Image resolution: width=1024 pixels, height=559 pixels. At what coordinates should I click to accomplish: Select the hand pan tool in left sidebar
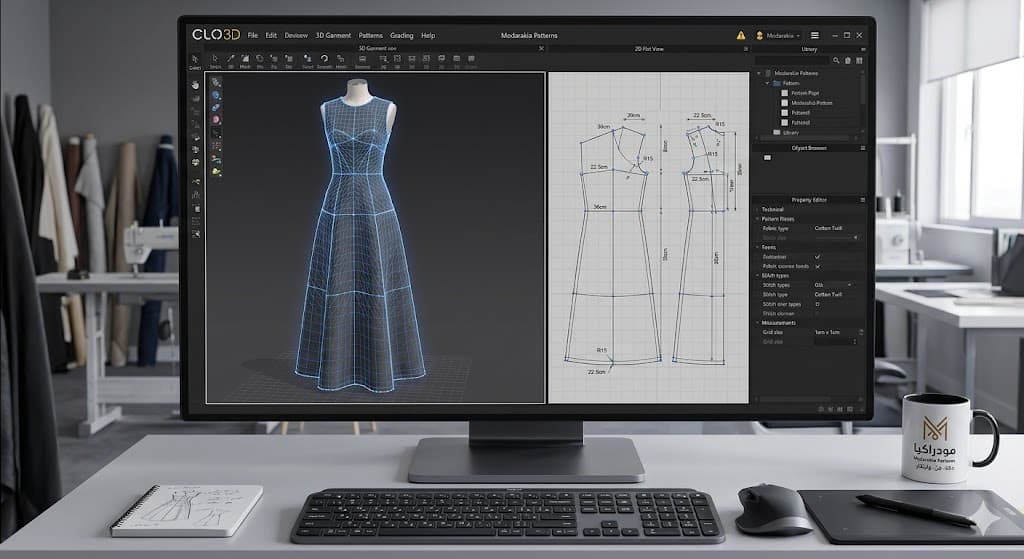pyautogui.click(x=195, y=85)
